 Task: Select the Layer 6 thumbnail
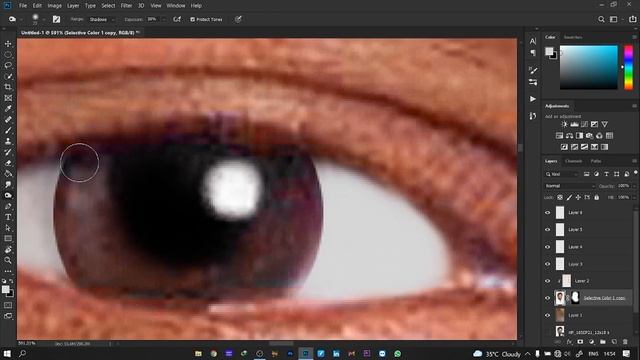click(560, 212)
